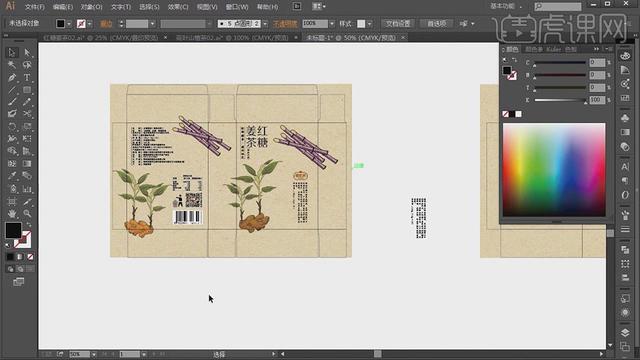
Task: Open the 文字(T) menu
Action: [x=121, y=7]
